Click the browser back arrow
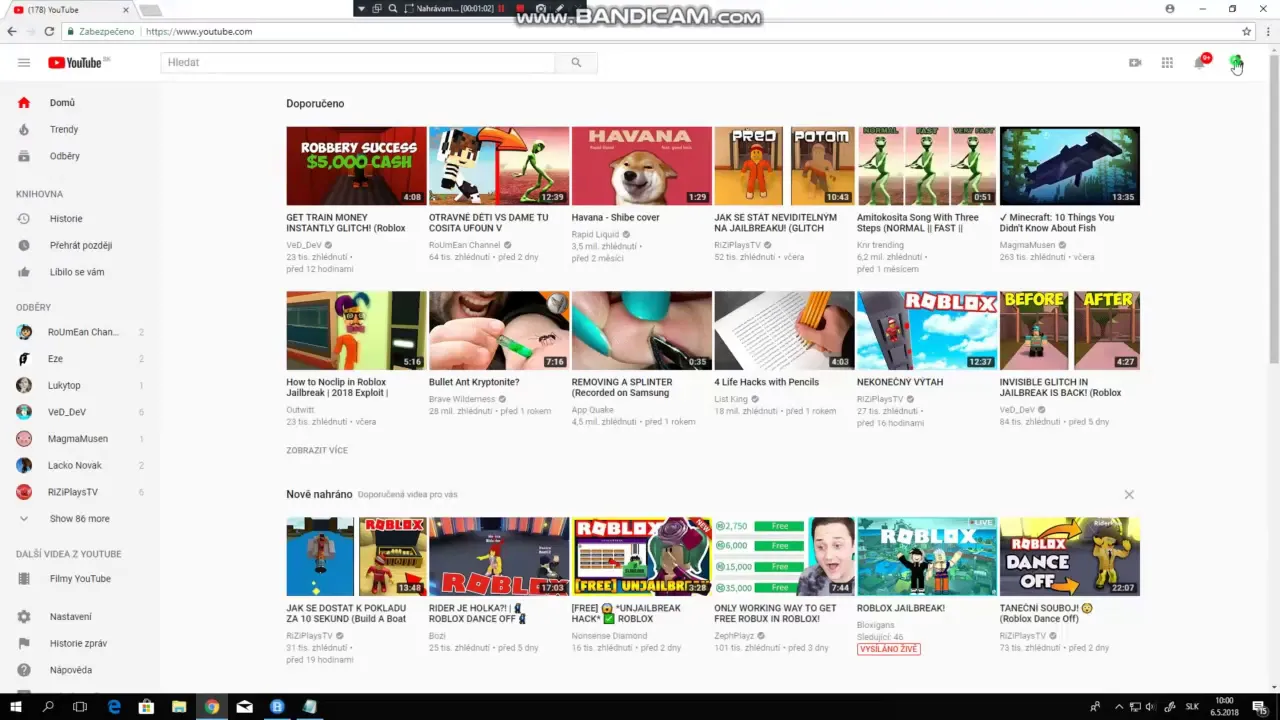1280x720 pixels. [x=12, y=31]
